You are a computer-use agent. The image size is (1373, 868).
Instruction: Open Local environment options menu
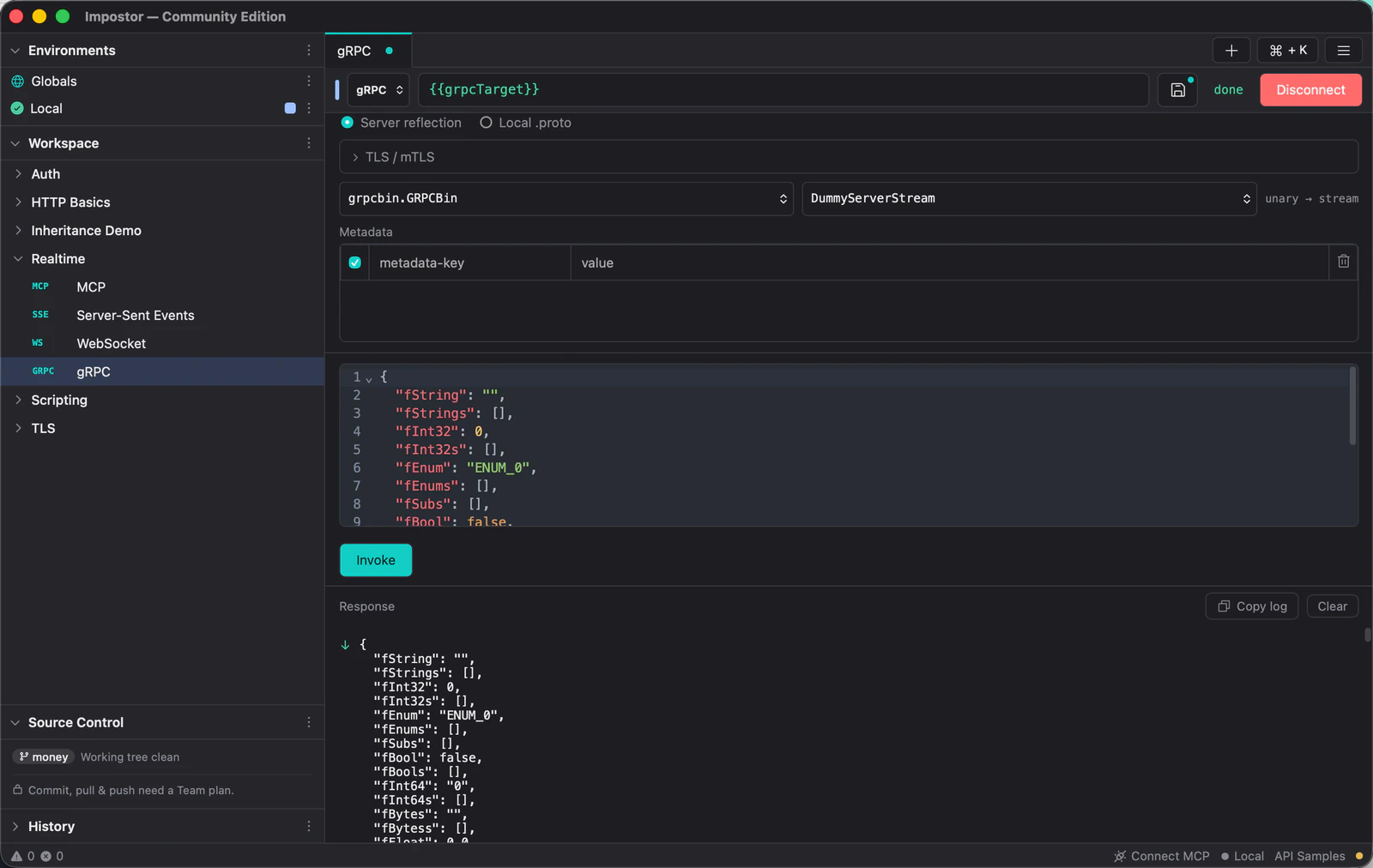(309, 108)
